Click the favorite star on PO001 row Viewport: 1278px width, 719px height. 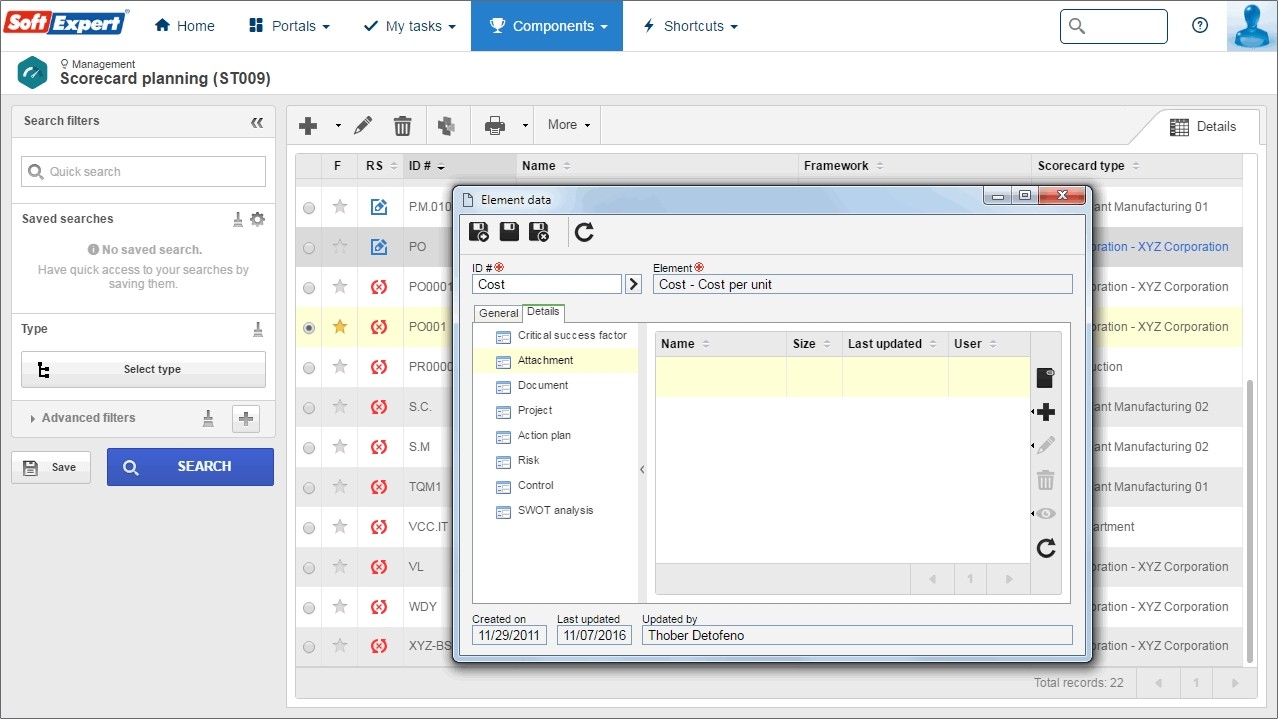[x=340, y=326]
